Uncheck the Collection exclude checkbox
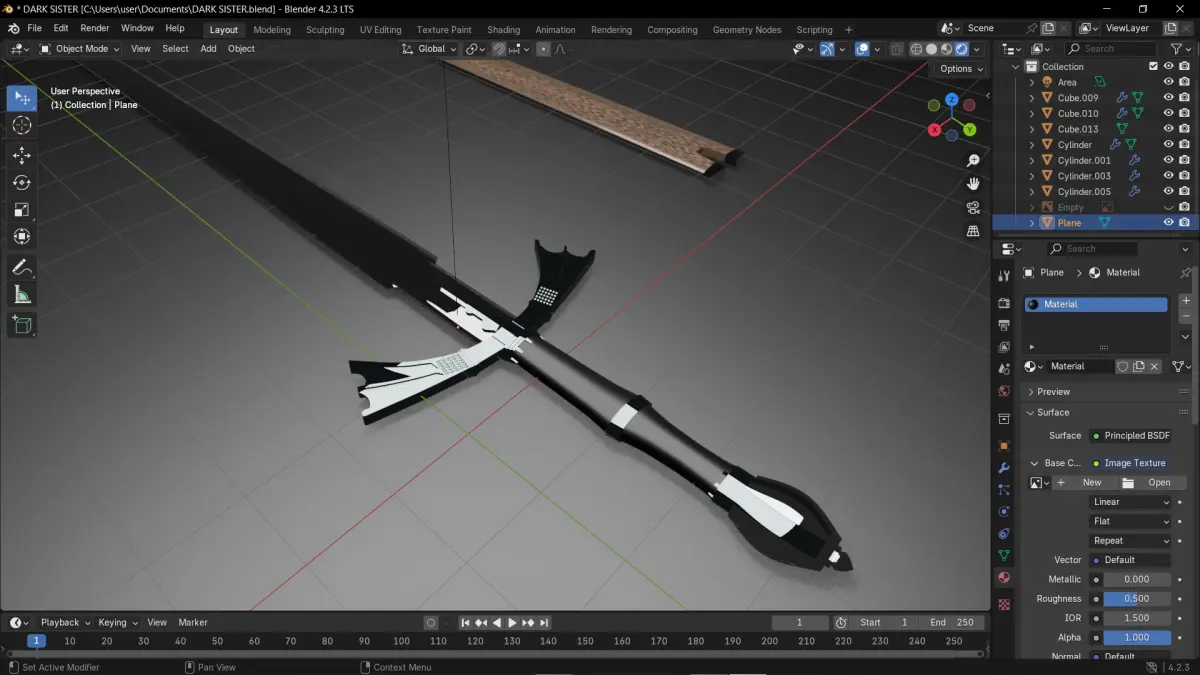1200x675 pixels. point(1153,67)
